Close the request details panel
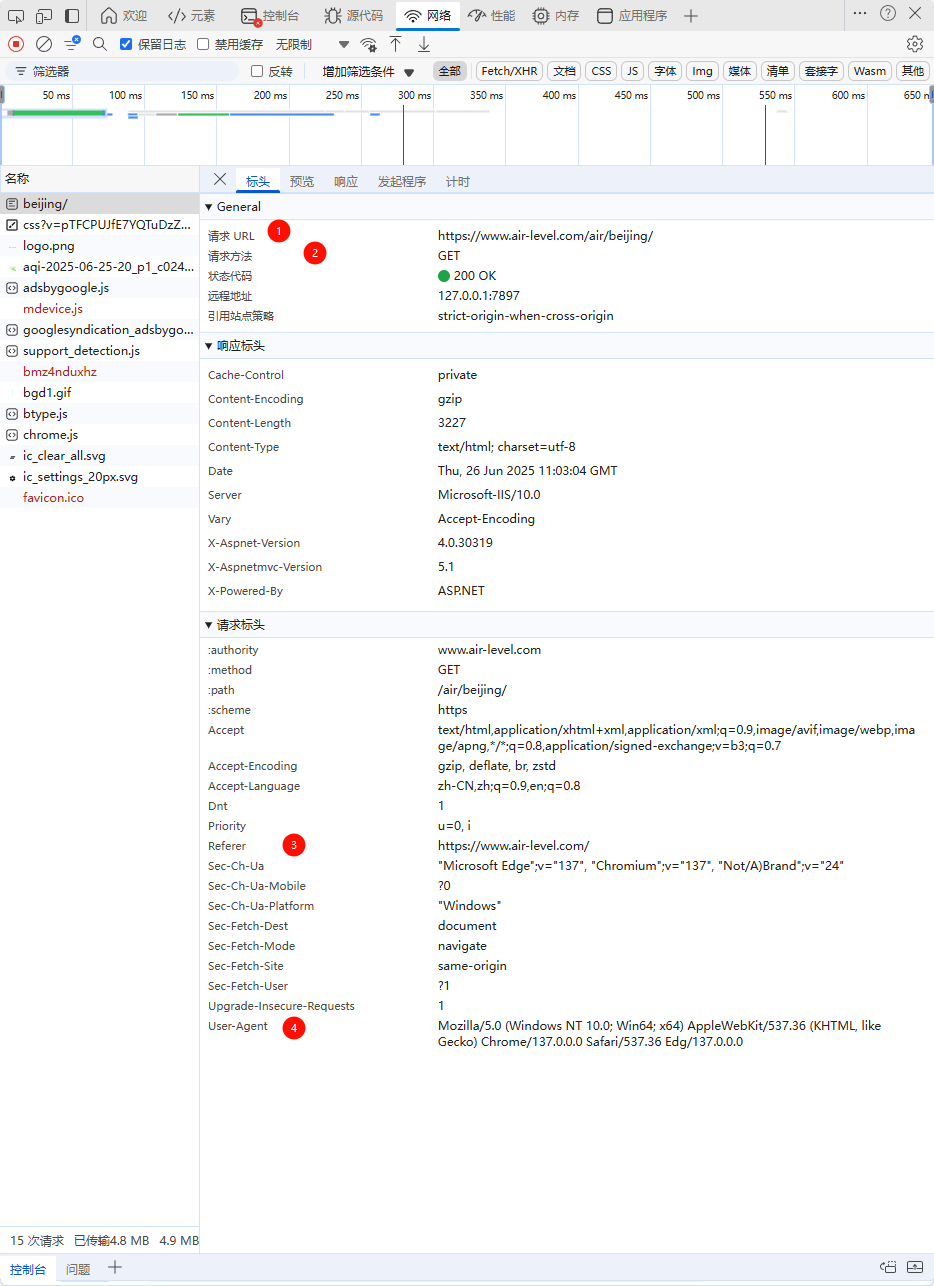The image size is (934, 1286). pyautogui.click(x=220, y=179)
